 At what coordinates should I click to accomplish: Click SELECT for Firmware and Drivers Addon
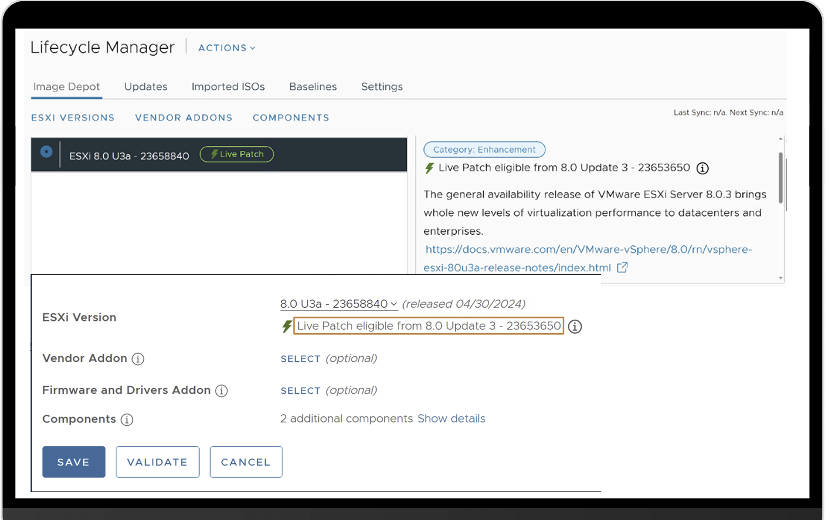click(300, 391)
